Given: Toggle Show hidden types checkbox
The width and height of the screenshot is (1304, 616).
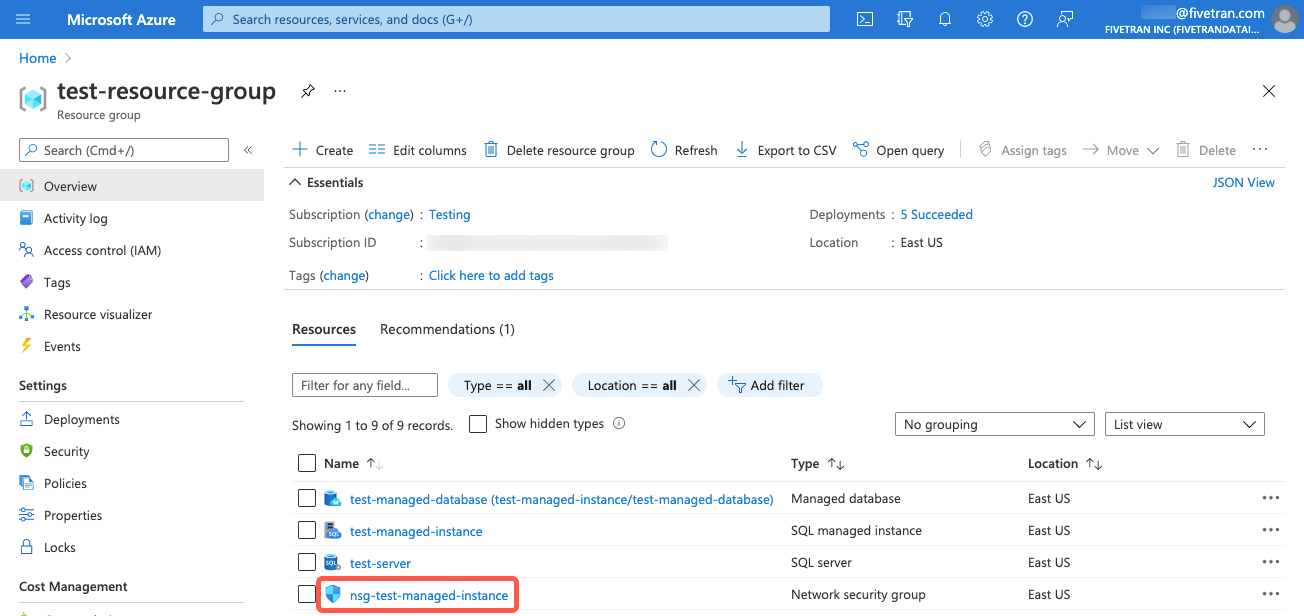Looking at the screenshot, I should coord(478,424).
